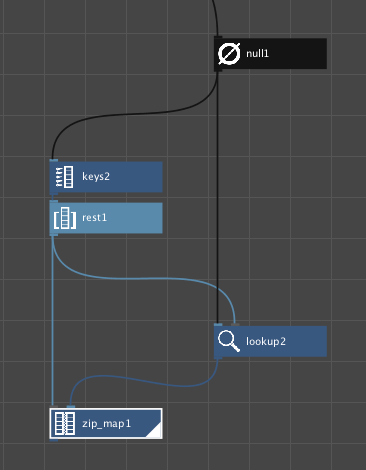The height and width of the screenshot is (470, 366).
Task: Click the input port atop null1
Action: [218, 37]
